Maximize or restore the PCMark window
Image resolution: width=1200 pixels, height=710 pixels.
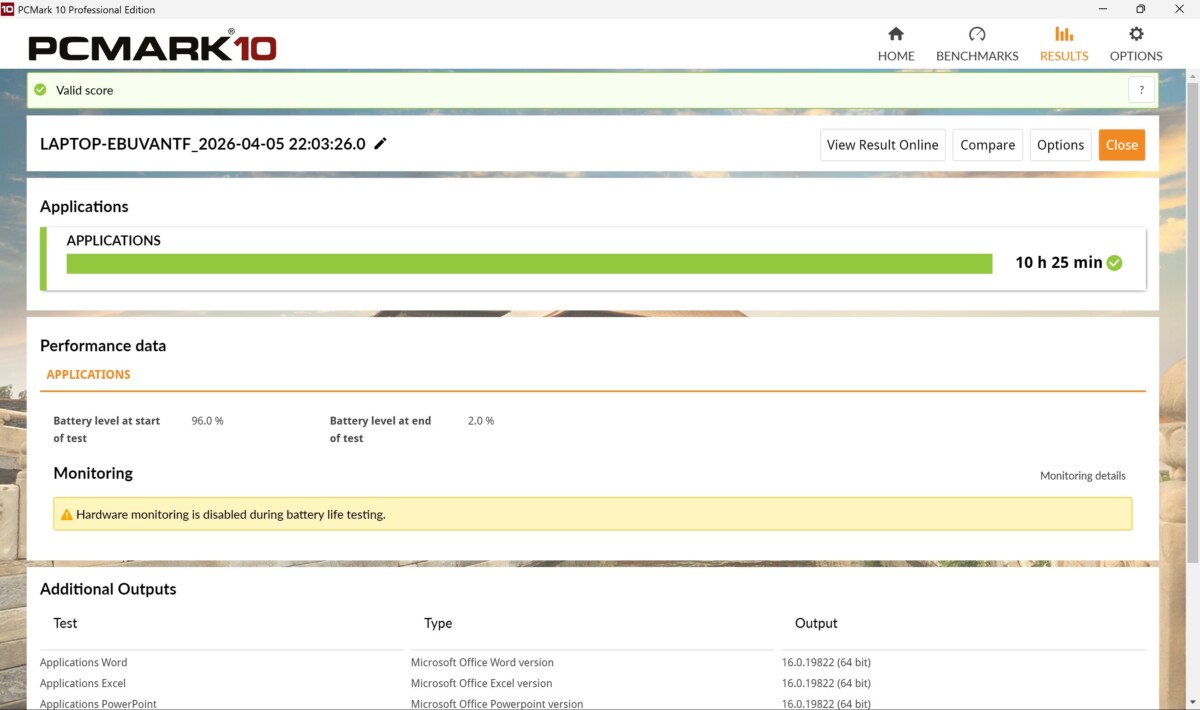tap(1140, 9)
